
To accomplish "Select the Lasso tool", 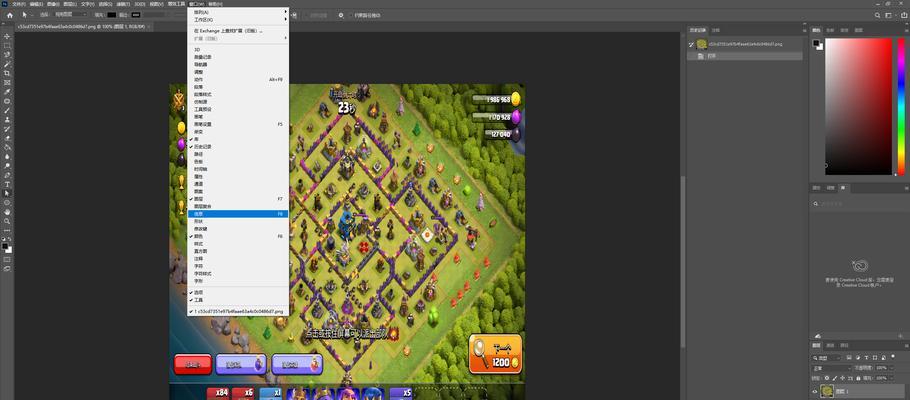I will coord(7,55).
